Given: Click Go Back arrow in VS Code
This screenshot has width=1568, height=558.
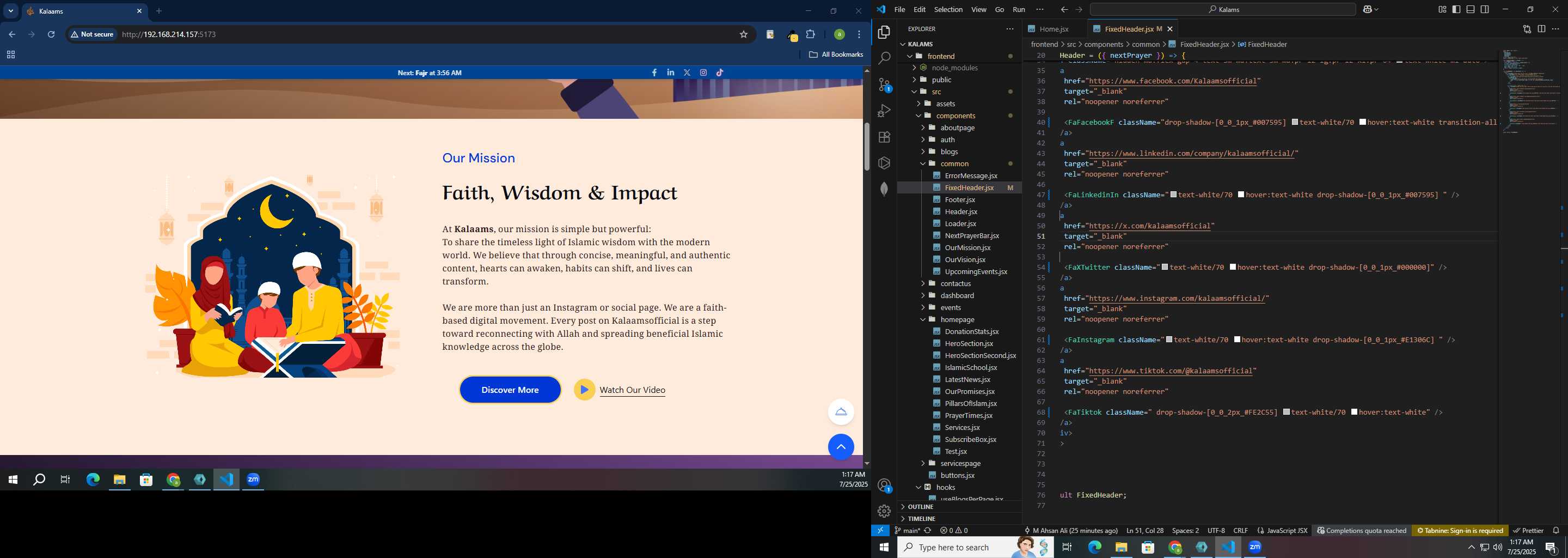Looking at the screenshot, I should (1064, 10).
